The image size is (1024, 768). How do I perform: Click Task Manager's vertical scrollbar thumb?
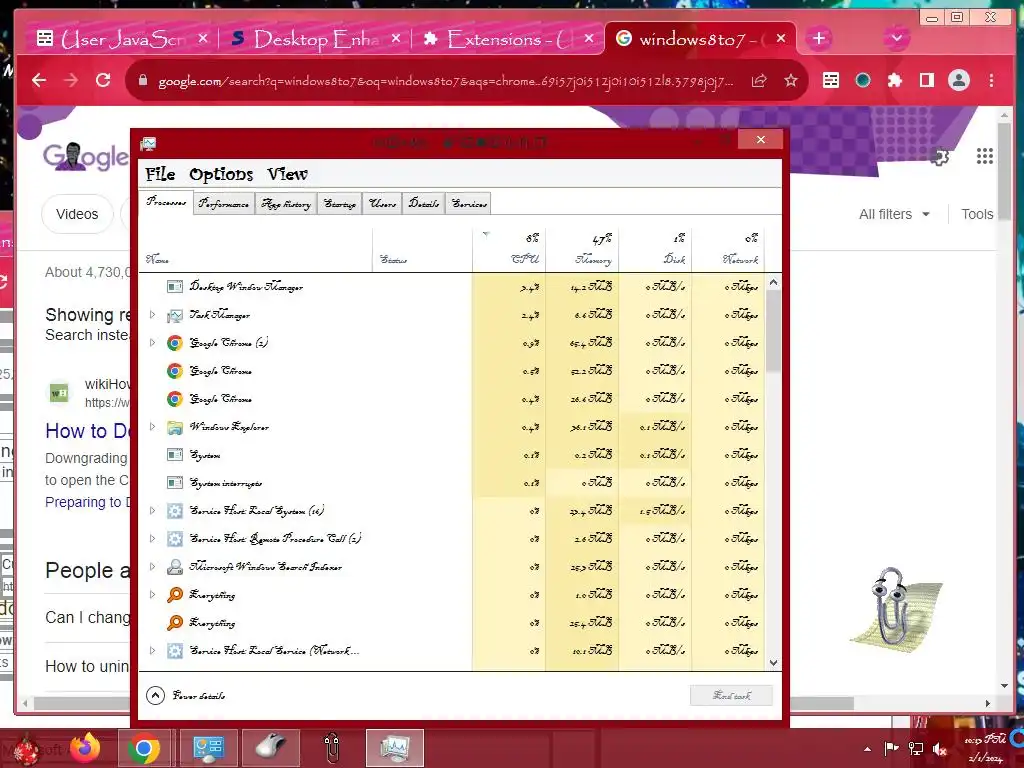(773, 332)
